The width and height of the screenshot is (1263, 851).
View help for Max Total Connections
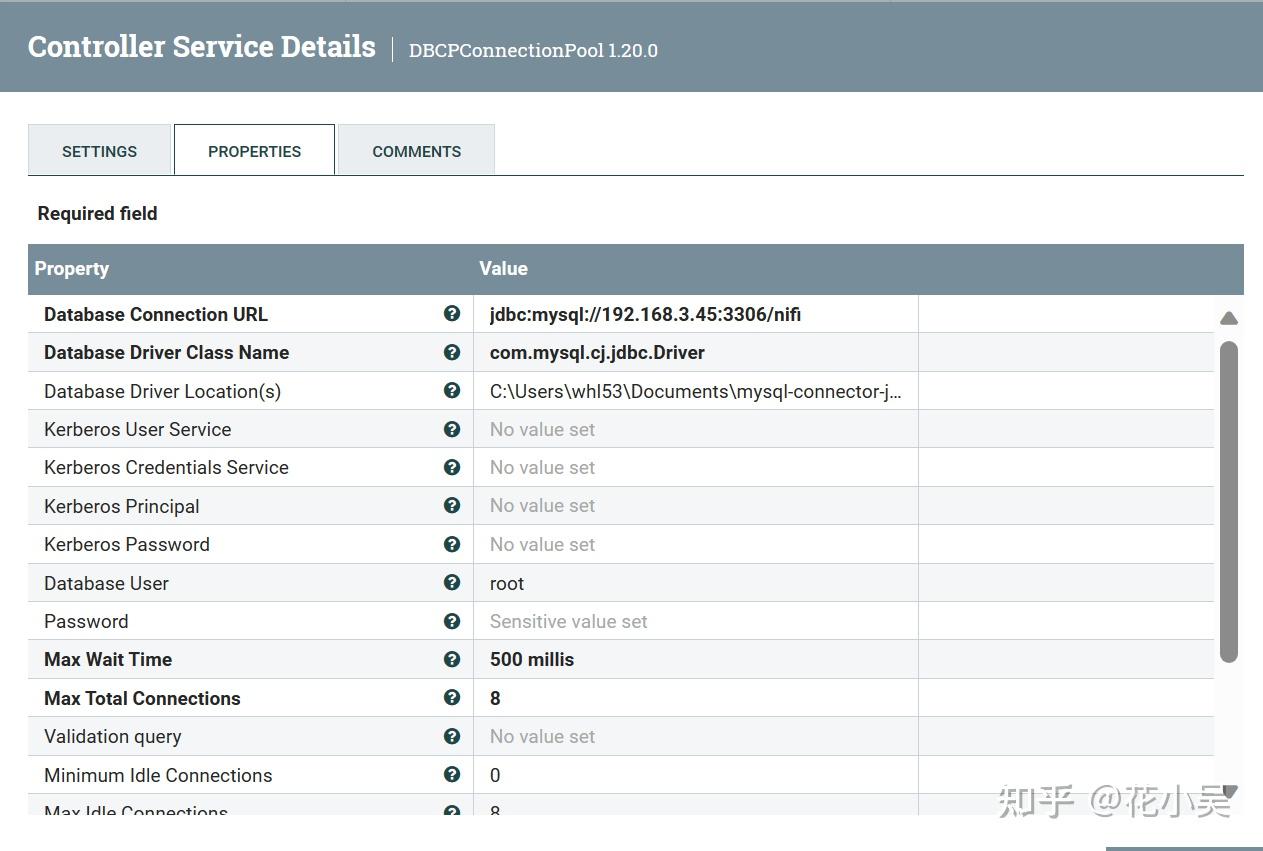452,697
